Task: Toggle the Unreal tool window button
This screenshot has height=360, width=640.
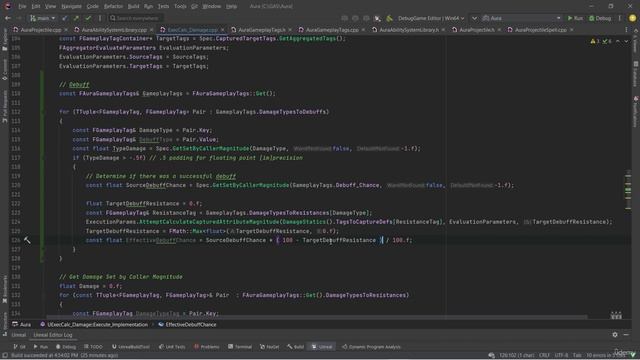Action: click(x=322, y=347)
